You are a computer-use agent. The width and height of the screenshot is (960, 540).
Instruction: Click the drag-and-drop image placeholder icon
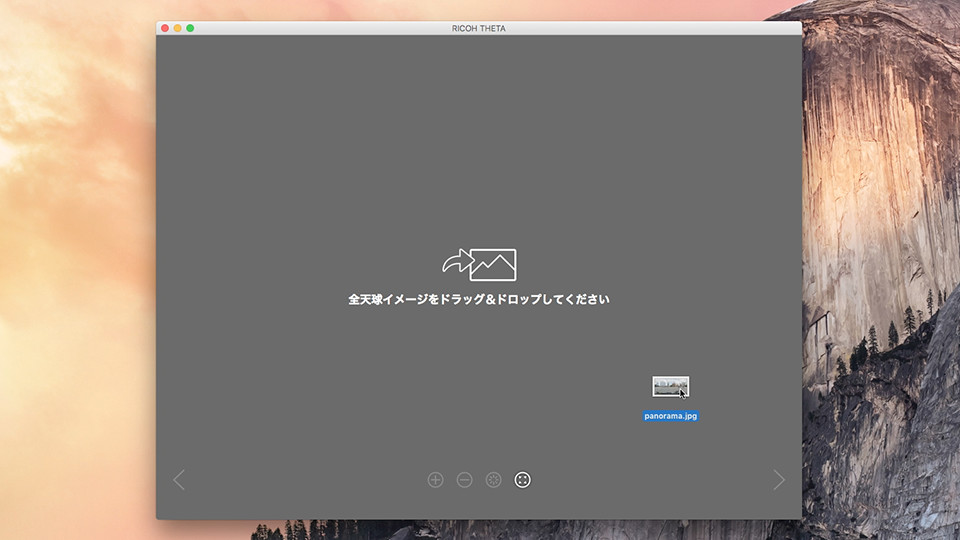[479, 264]
